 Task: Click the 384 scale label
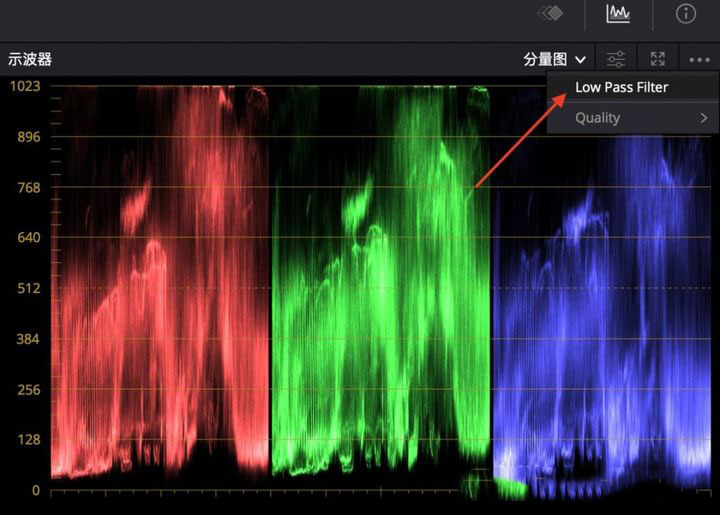coord(28,339)
